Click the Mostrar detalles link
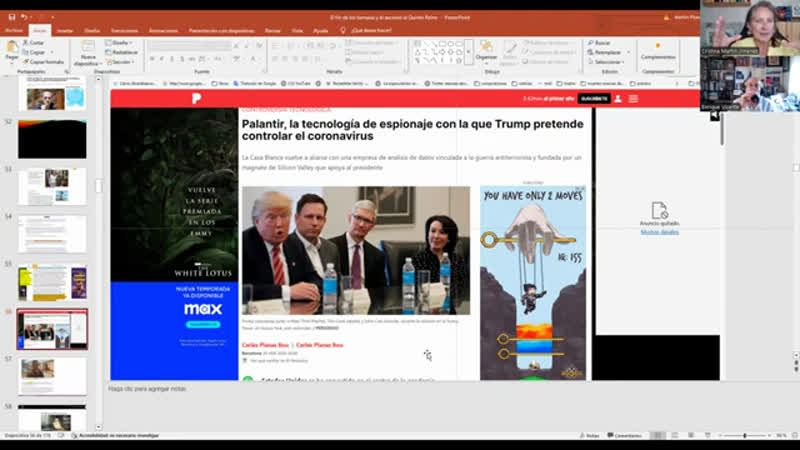The image size is (800, 450). tap(659, 232)
